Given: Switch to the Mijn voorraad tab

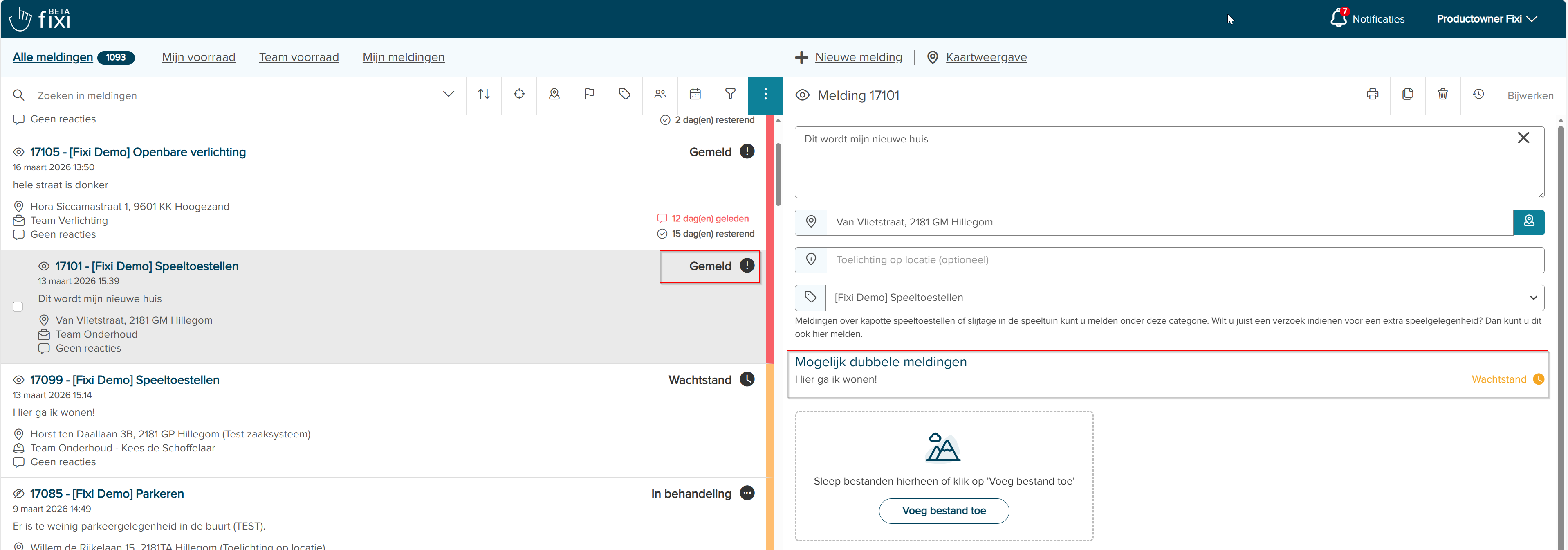Looking at the screenshot, I should pyautogui.click(x=198, y=57).
